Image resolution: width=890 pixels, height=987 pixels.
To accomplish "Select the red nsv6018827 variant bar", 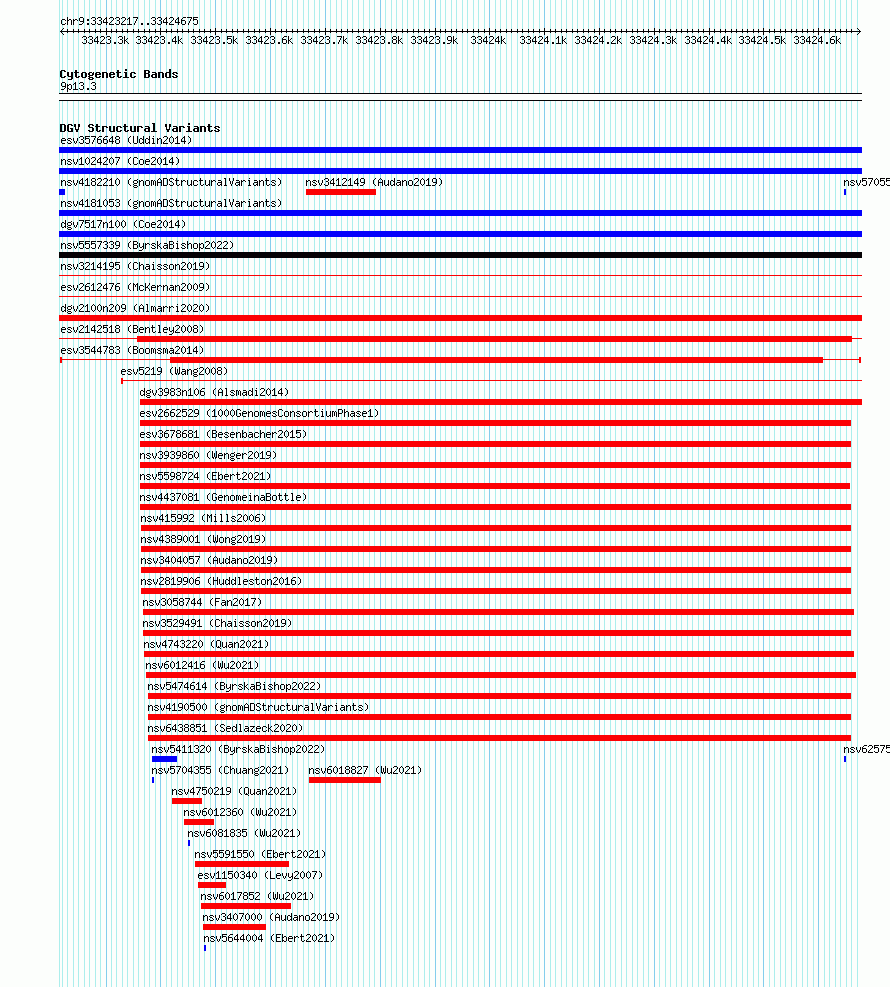I will tap(345, 780).
